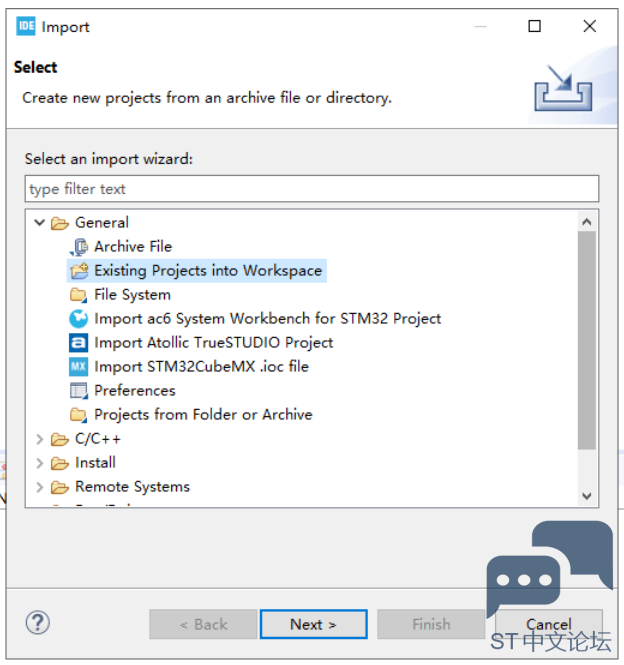Screen dimensions: 624x665
Task: Click the Projects from Folder or Archive icon
Action: [x=78, y=415]
